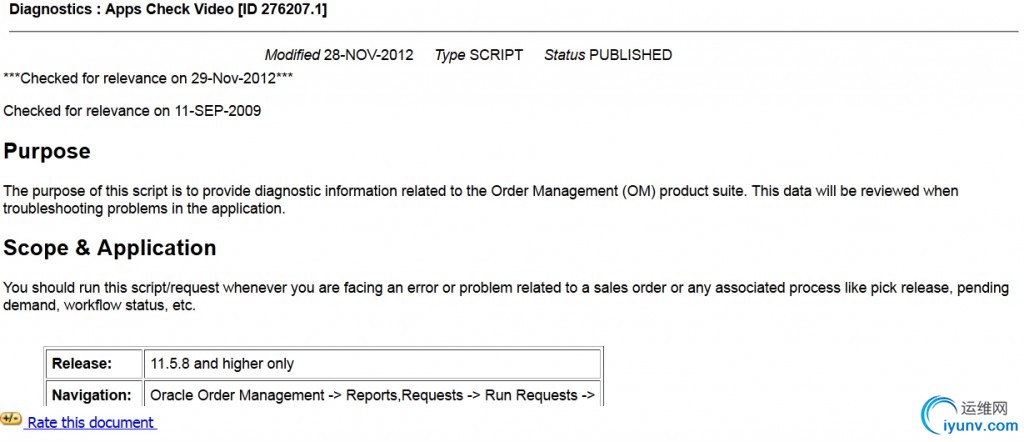Click the Oracle Order Management navigation path cell
This screenshot has width=1024, height=442.
[x=372, y=393]
